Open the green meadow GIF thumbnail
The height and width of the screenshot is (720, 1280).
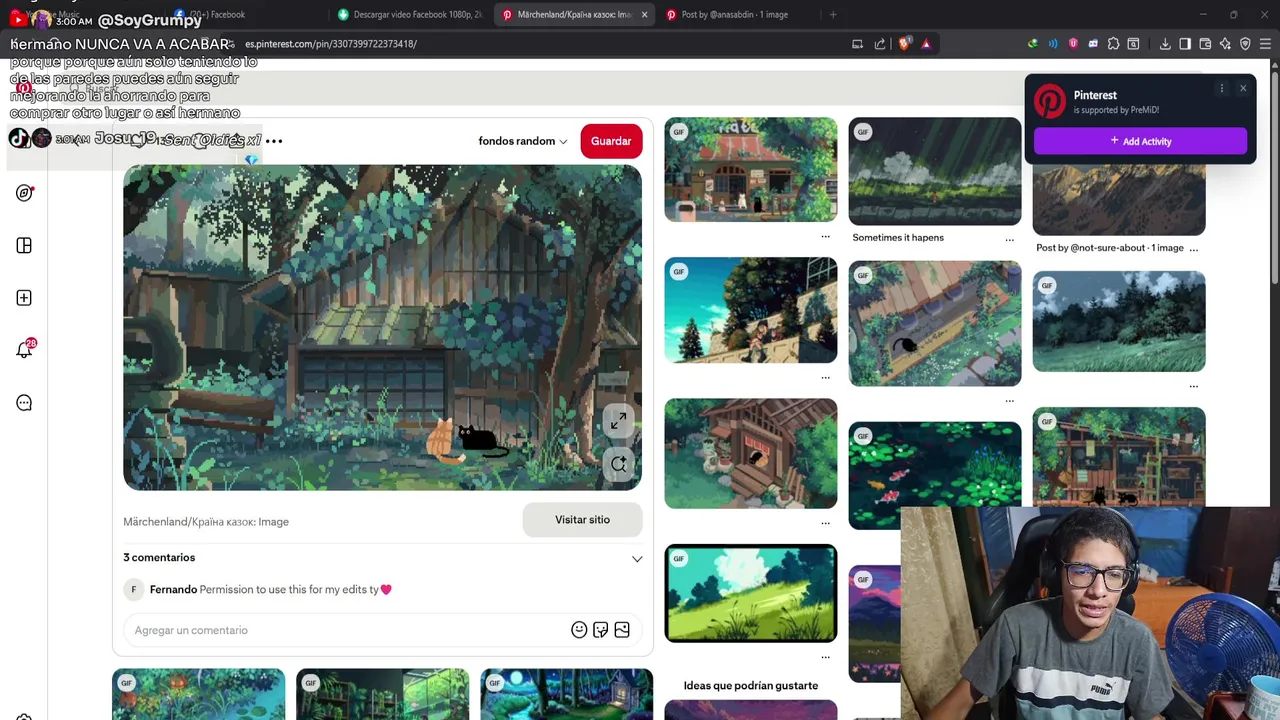[751, 593]
